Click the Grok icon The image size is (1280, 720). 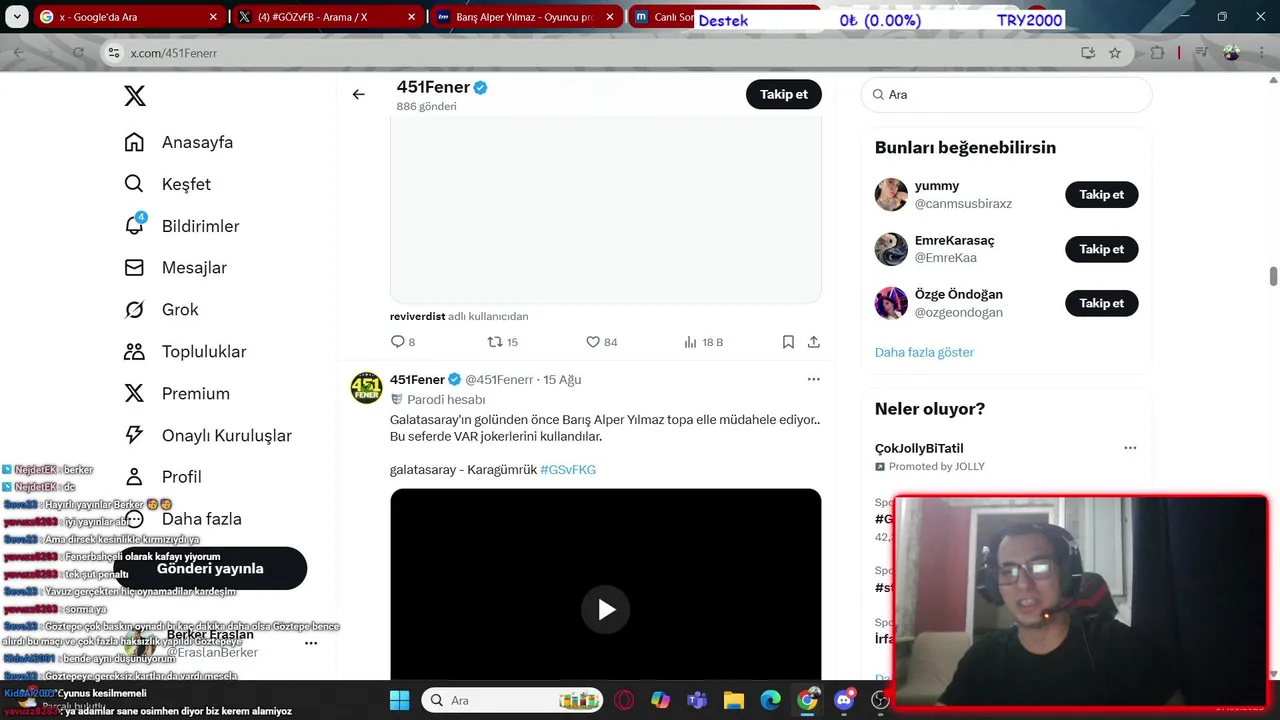point(134,310)
